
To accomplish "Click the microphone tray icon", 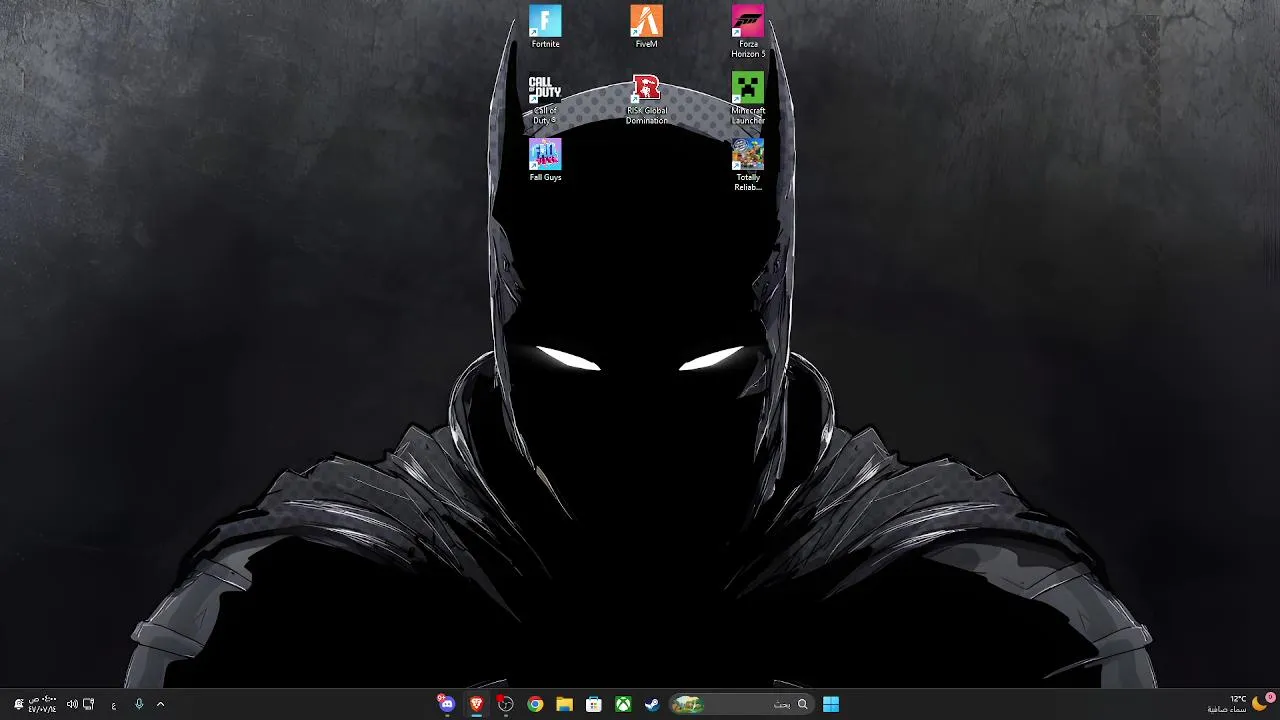I will pos(139,704).
